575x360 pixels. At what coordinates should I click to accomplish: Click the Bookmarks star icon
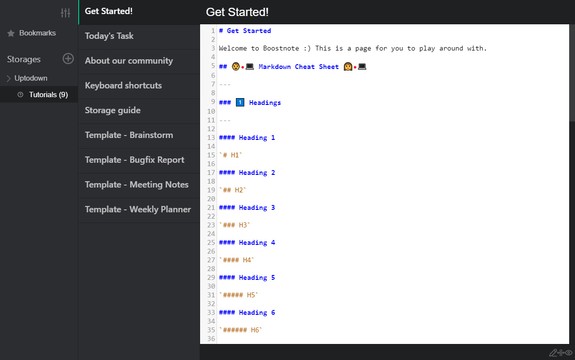pyautogui.click(x=11, y=33)
